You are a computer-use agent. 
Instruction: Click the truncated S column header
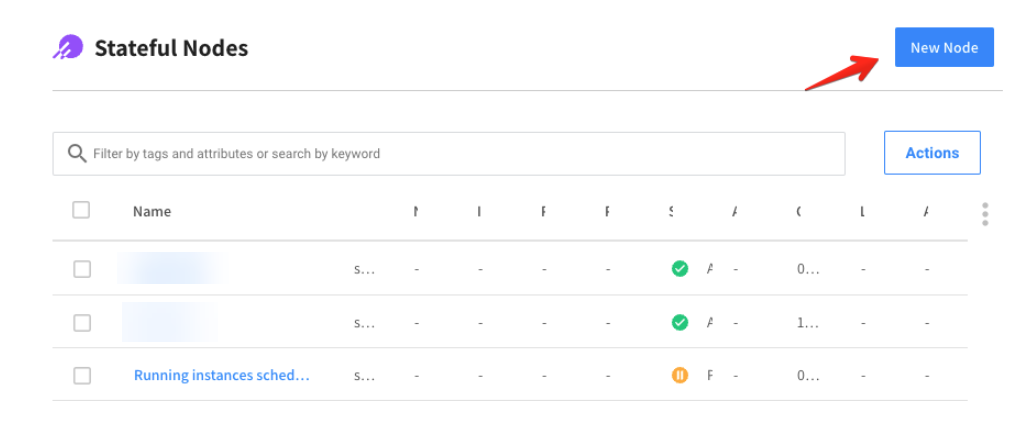coord(671,211)
